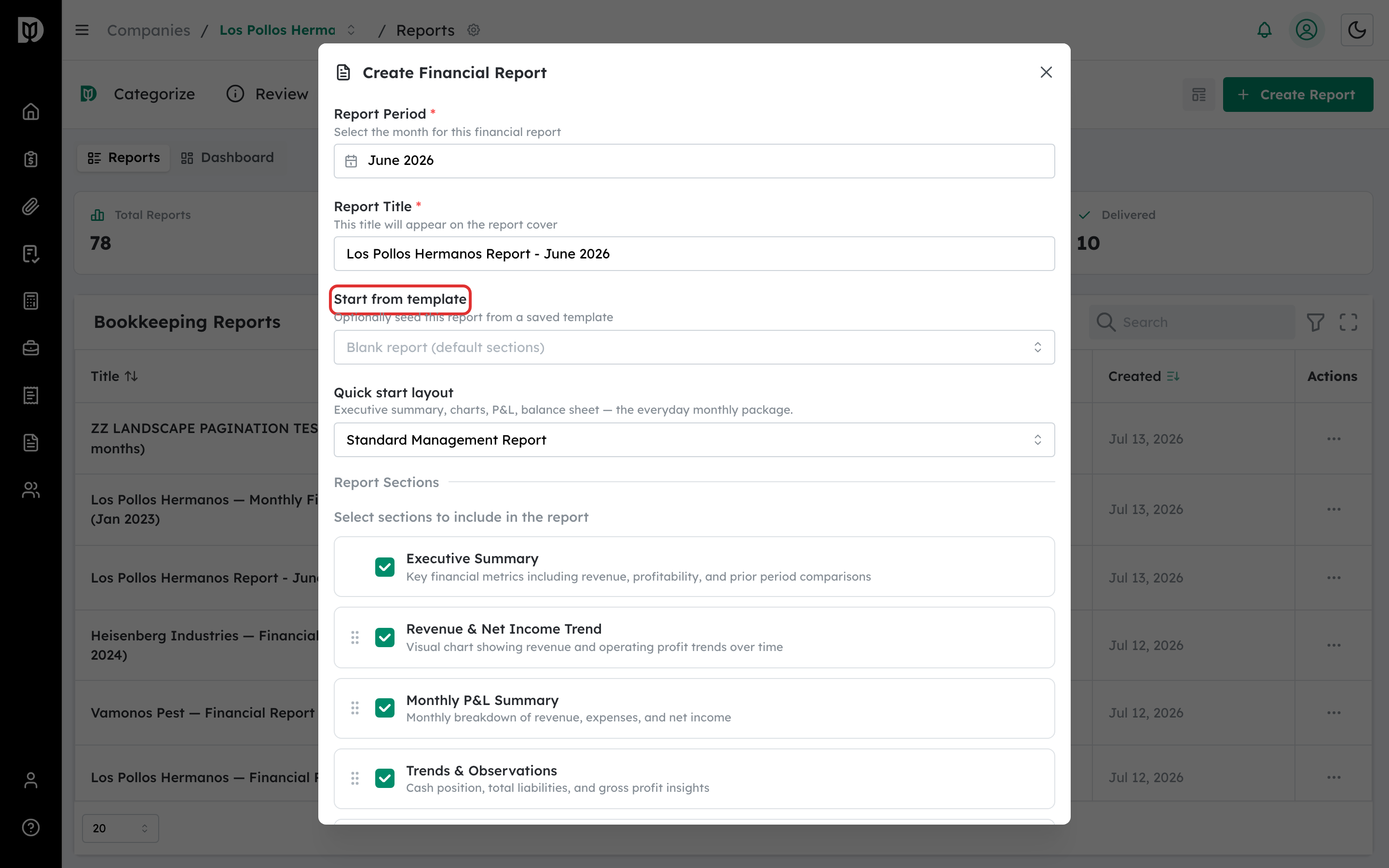Open the Report Period month picker
The height and width of the screenshot is (868, 1389).
click(694, 161)
